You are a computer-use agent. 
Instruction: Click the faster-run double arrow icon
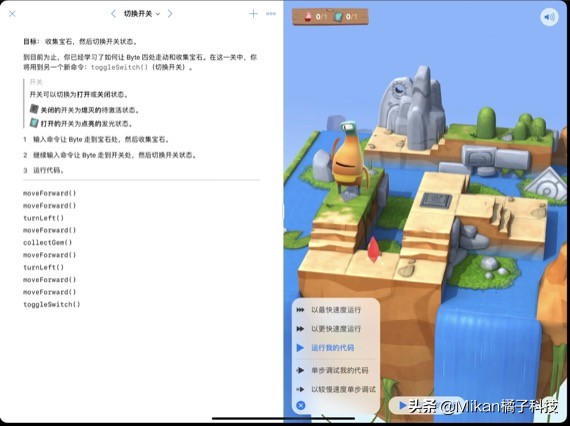[x=300, y=329]
